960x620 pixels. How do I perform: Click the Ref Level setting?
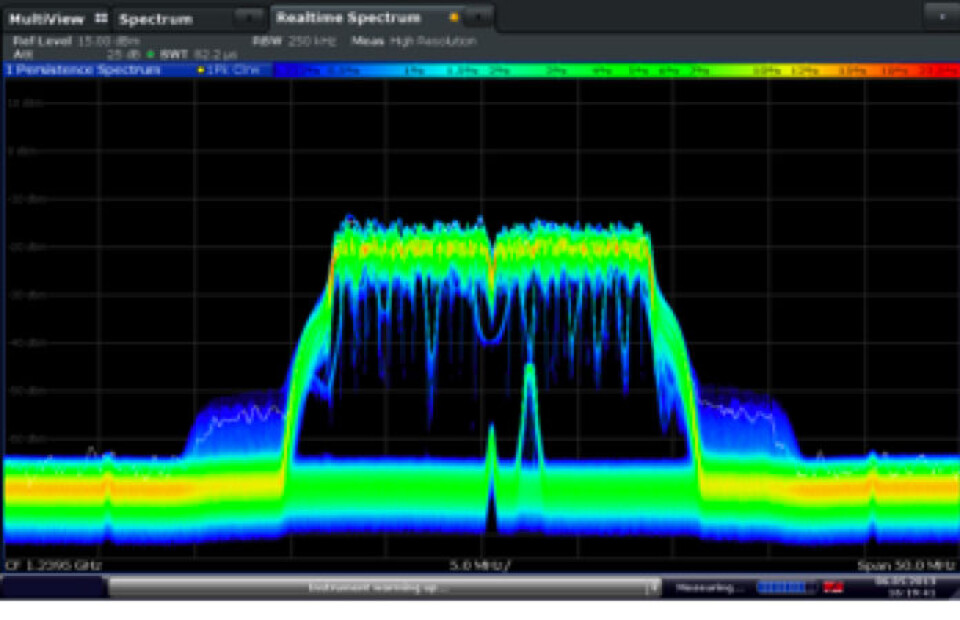click(x=76, y=41)
